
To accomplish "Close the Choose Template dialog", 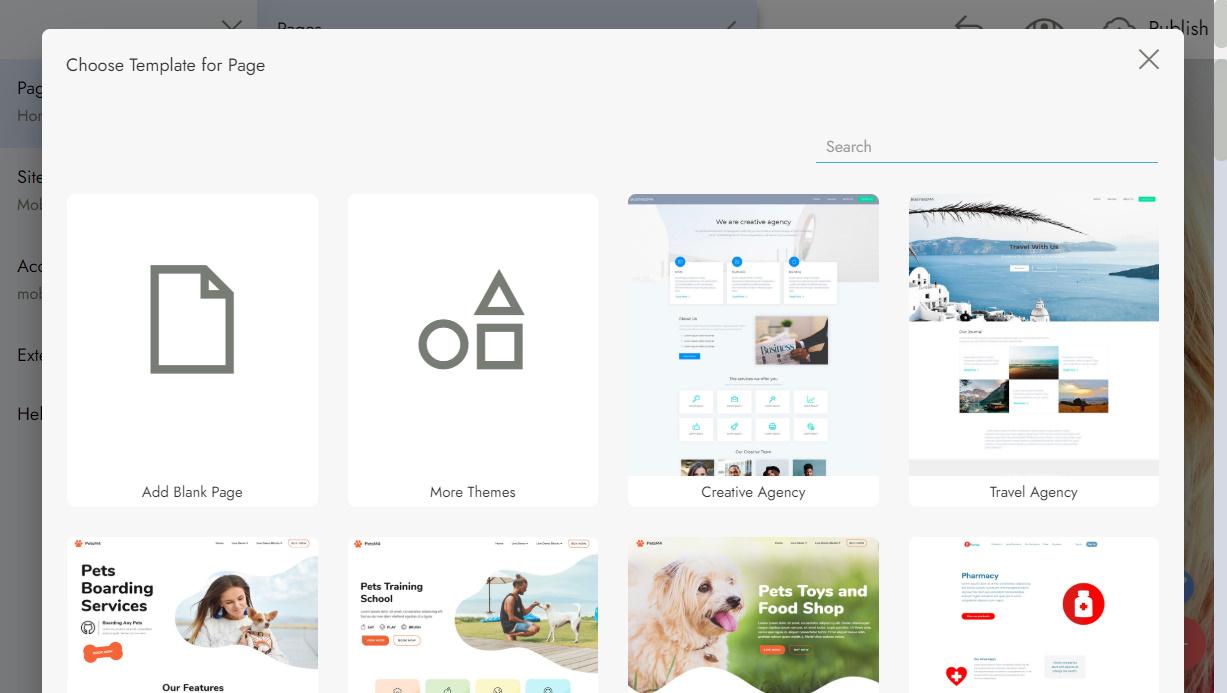I will (x=1148, y=60).
